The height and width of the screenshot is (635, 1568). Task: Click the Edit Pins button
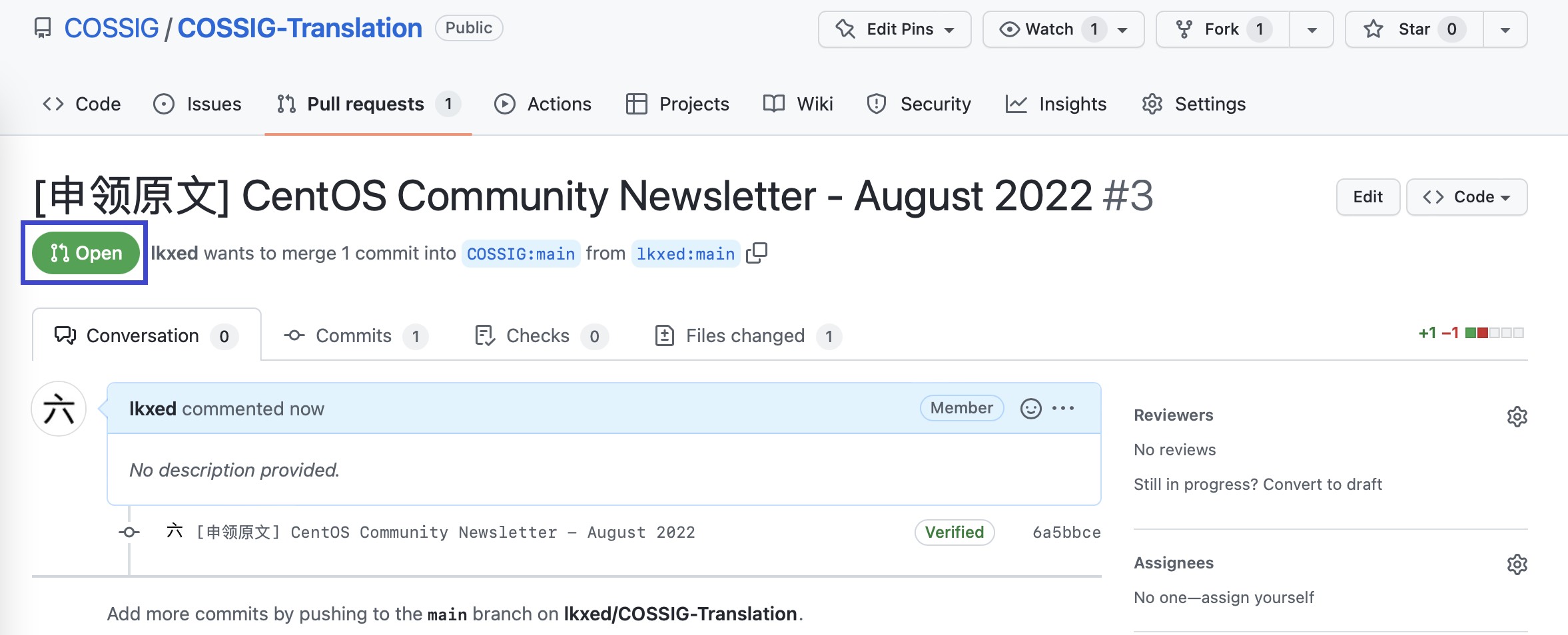pos(895,29)
